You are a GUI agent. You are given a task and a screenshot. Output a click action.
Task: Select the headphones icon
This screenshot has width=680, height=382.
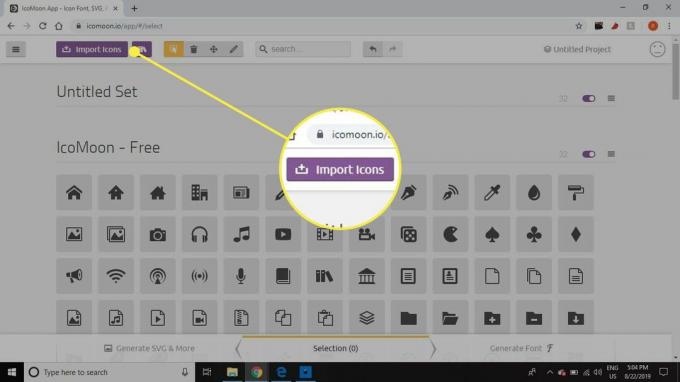[x=199, y=235]
